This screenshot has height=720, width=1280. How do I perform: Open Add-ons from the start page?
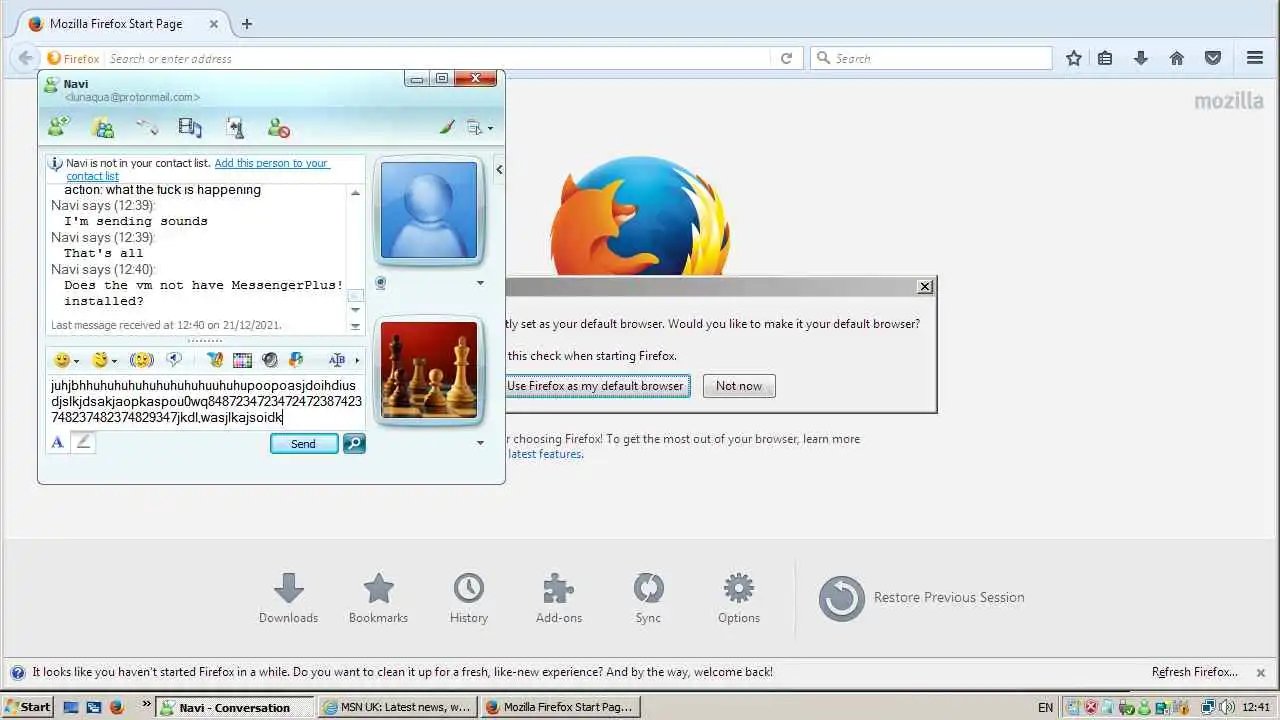tap(558, 598)
